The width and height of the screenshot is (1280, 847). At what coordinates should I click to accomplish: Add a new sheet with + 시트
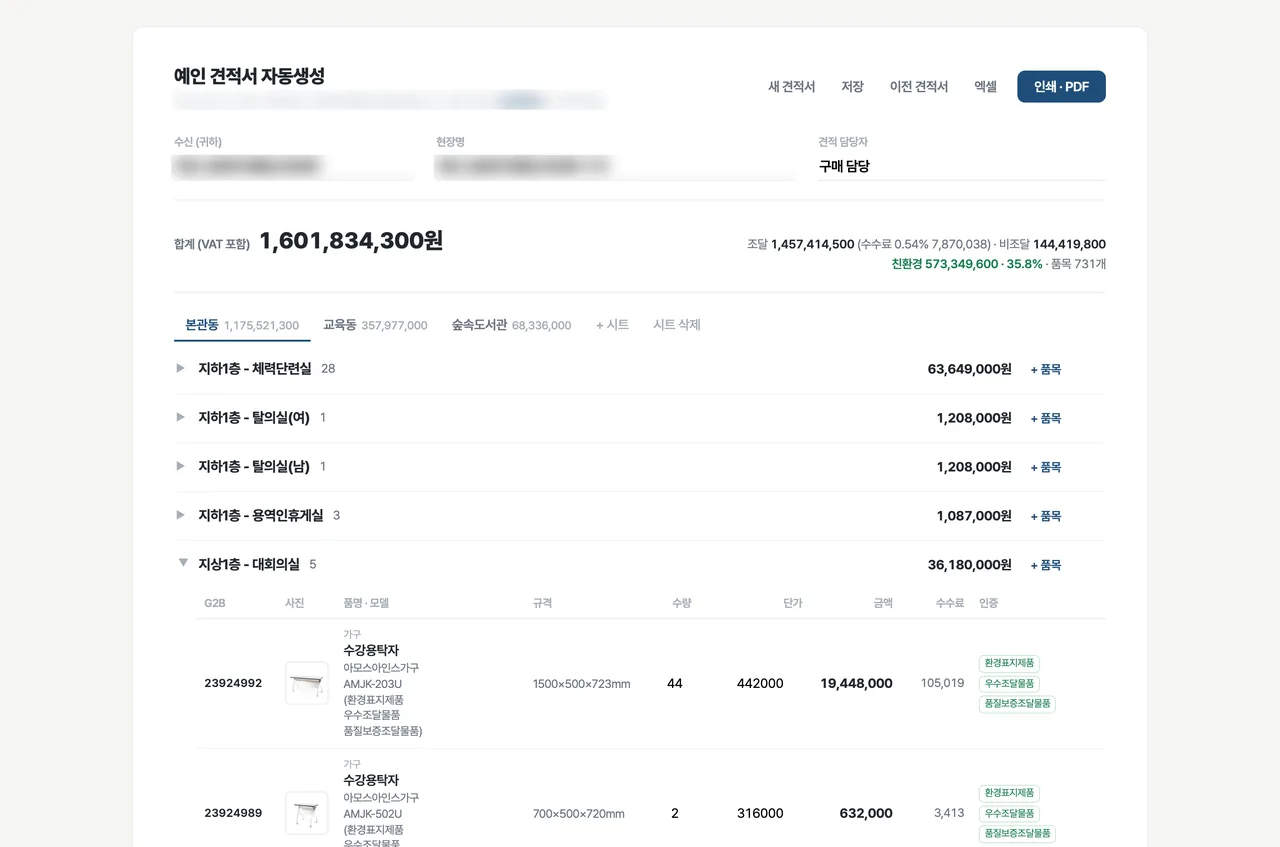(x=612, y=325)
